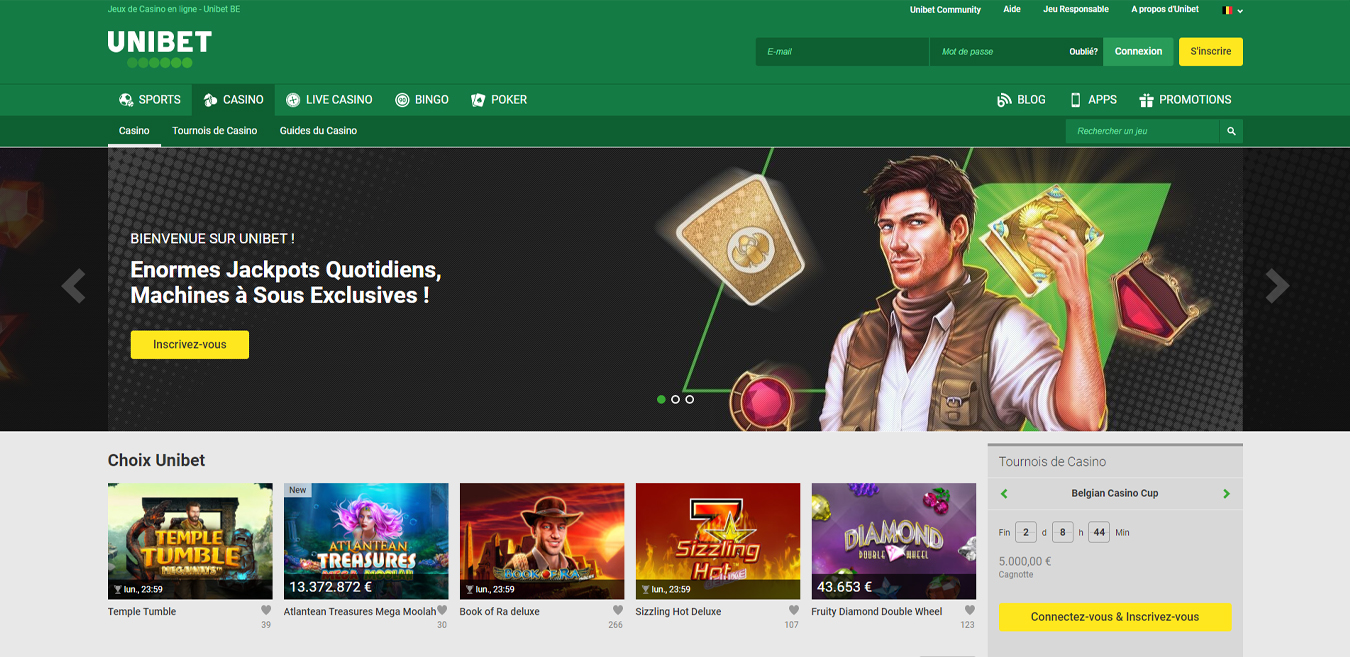Click the Promotions link text
This screenshot has height=657, width=1350.
point(1195,100)
